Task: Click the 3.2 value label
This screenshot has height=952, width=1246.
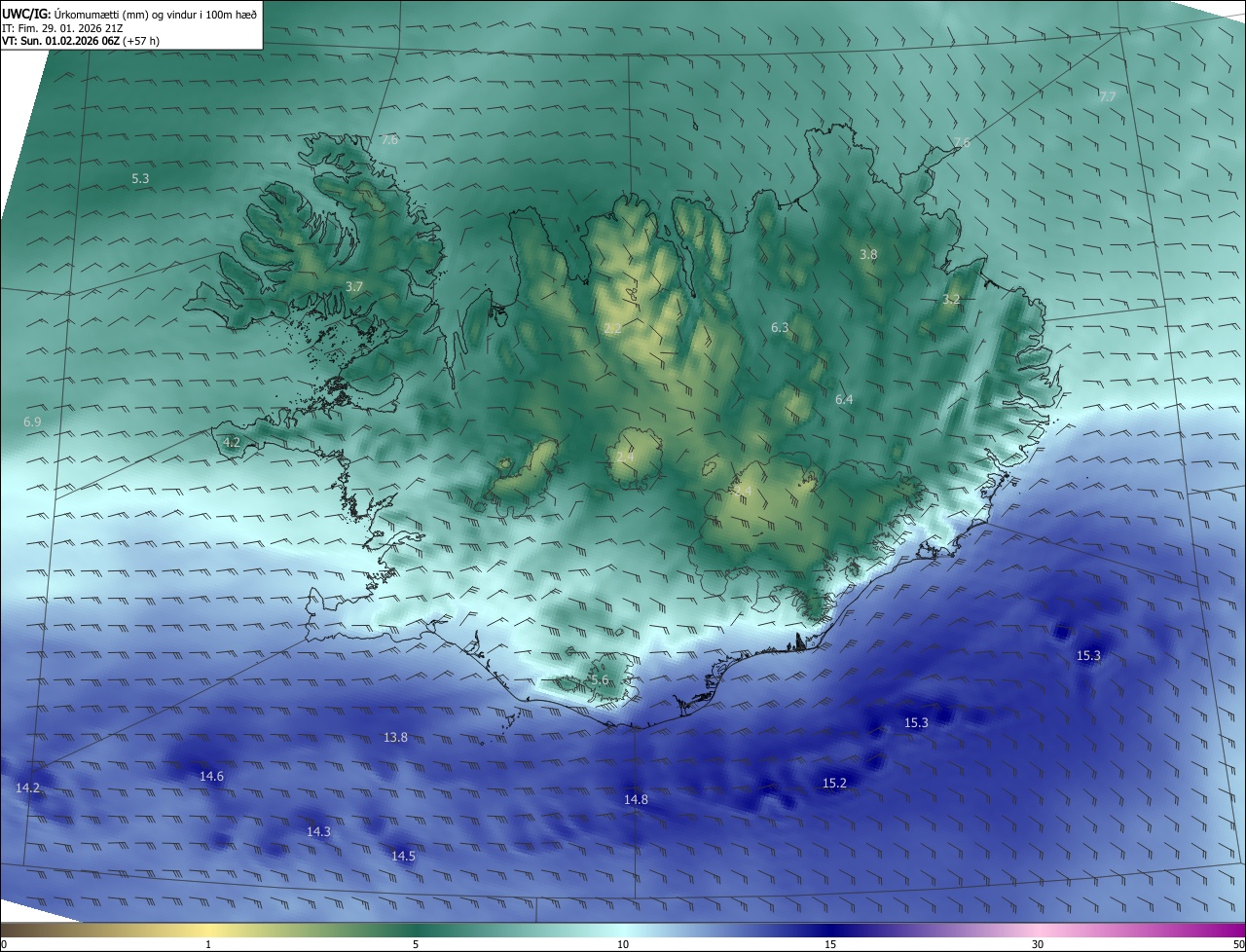Action: 951,300
